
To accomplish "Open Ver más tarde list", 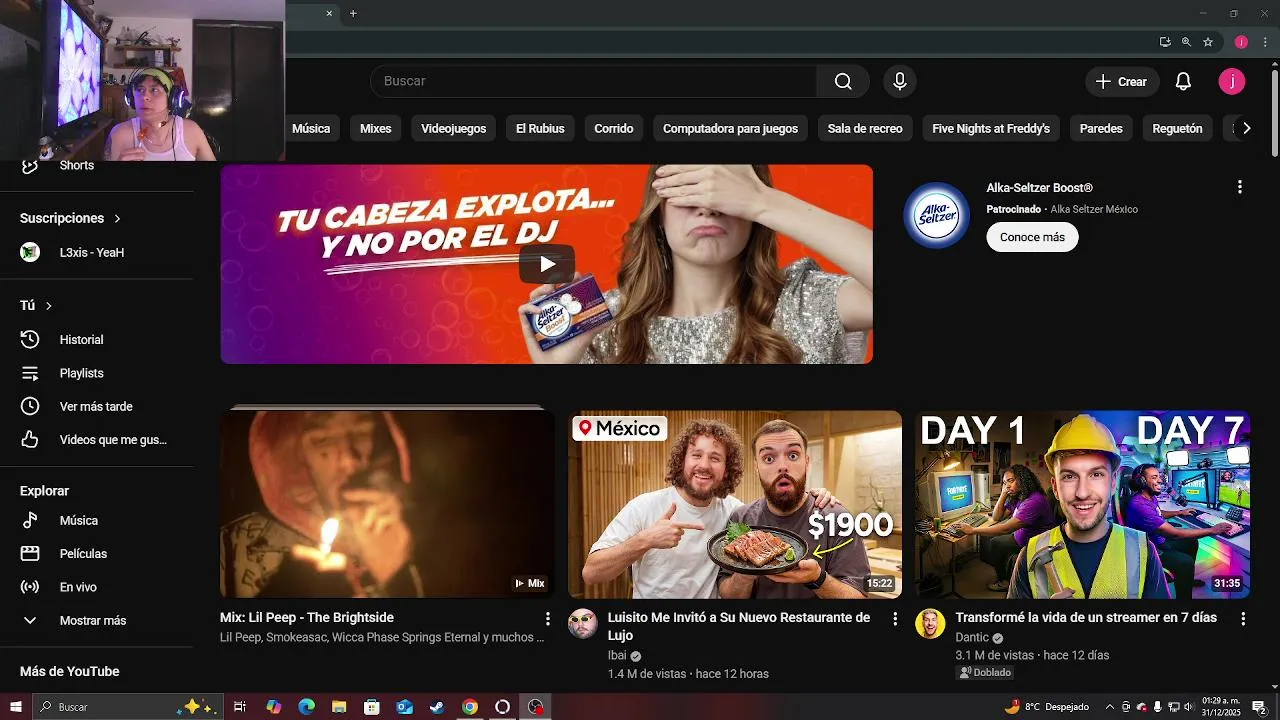I will click(x=96, y=407).
